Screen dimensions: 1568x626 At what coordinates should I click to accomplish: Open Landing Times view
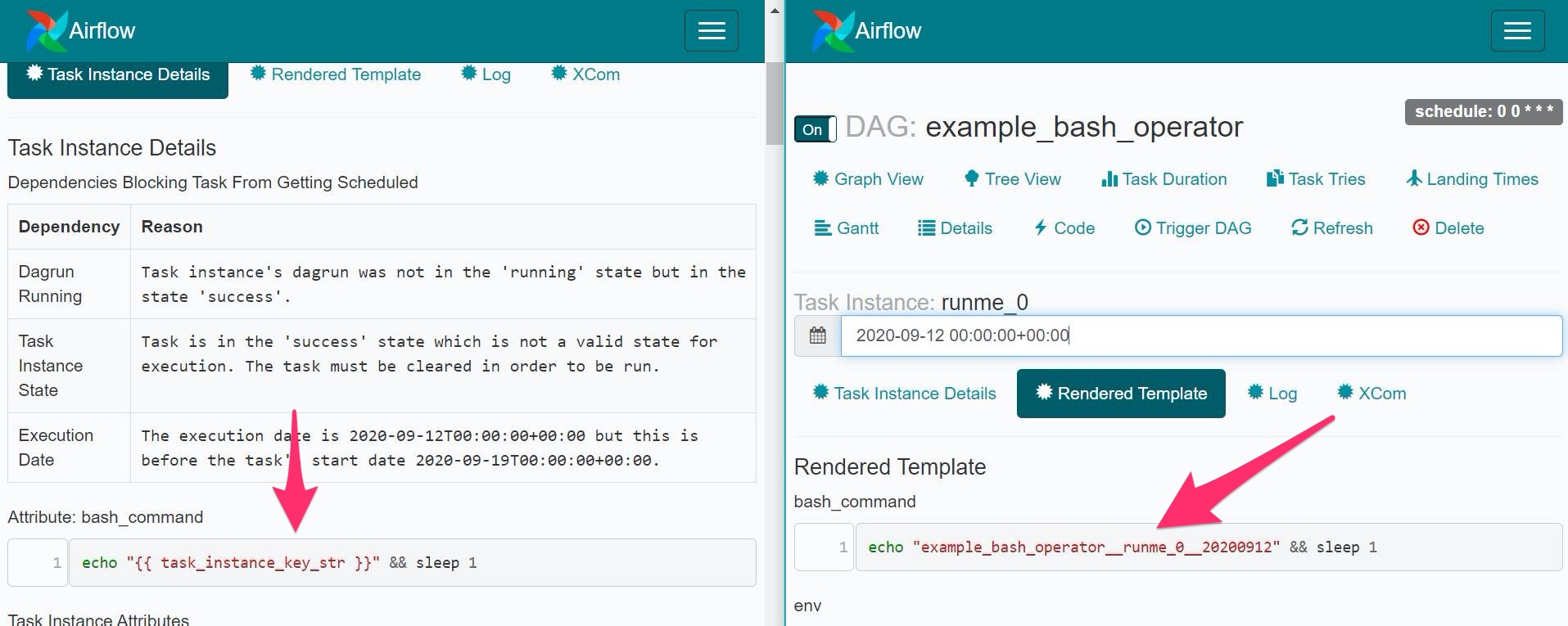1472,179
